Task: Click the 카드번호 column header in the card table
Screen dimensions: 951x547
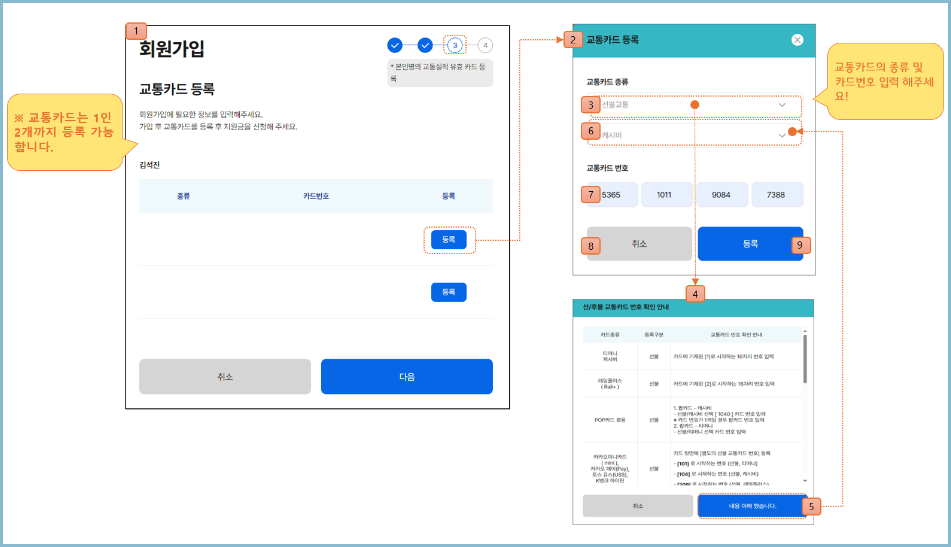Action: [x=316, y=196]
